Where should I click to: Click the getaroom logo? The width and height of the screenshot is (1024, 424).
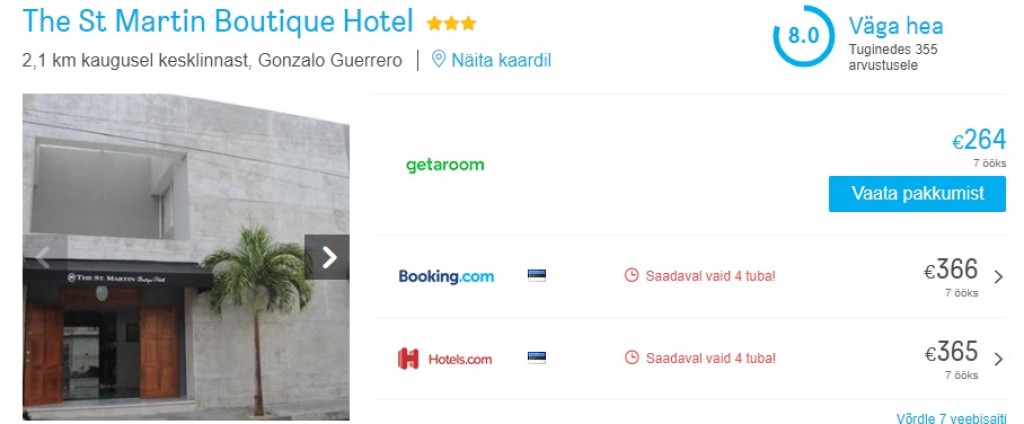click(445, 165)
